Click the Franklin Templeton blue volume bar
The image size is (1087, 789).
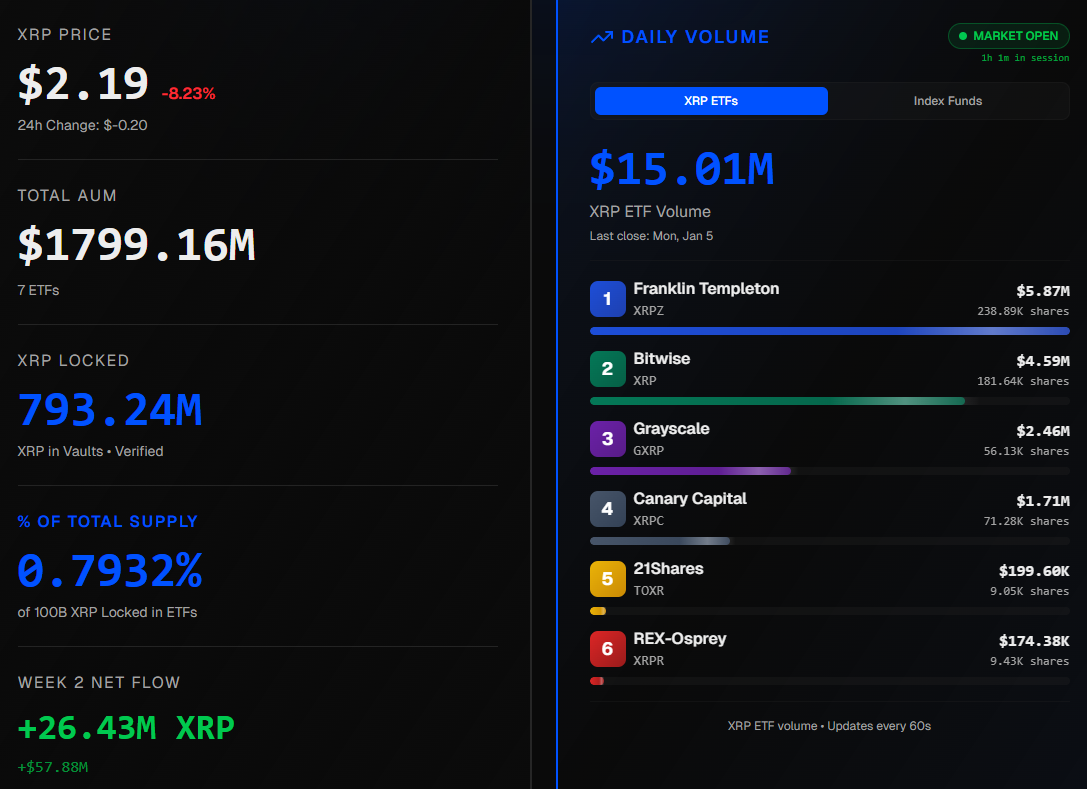pyautogui.click(x=829, y=331)
